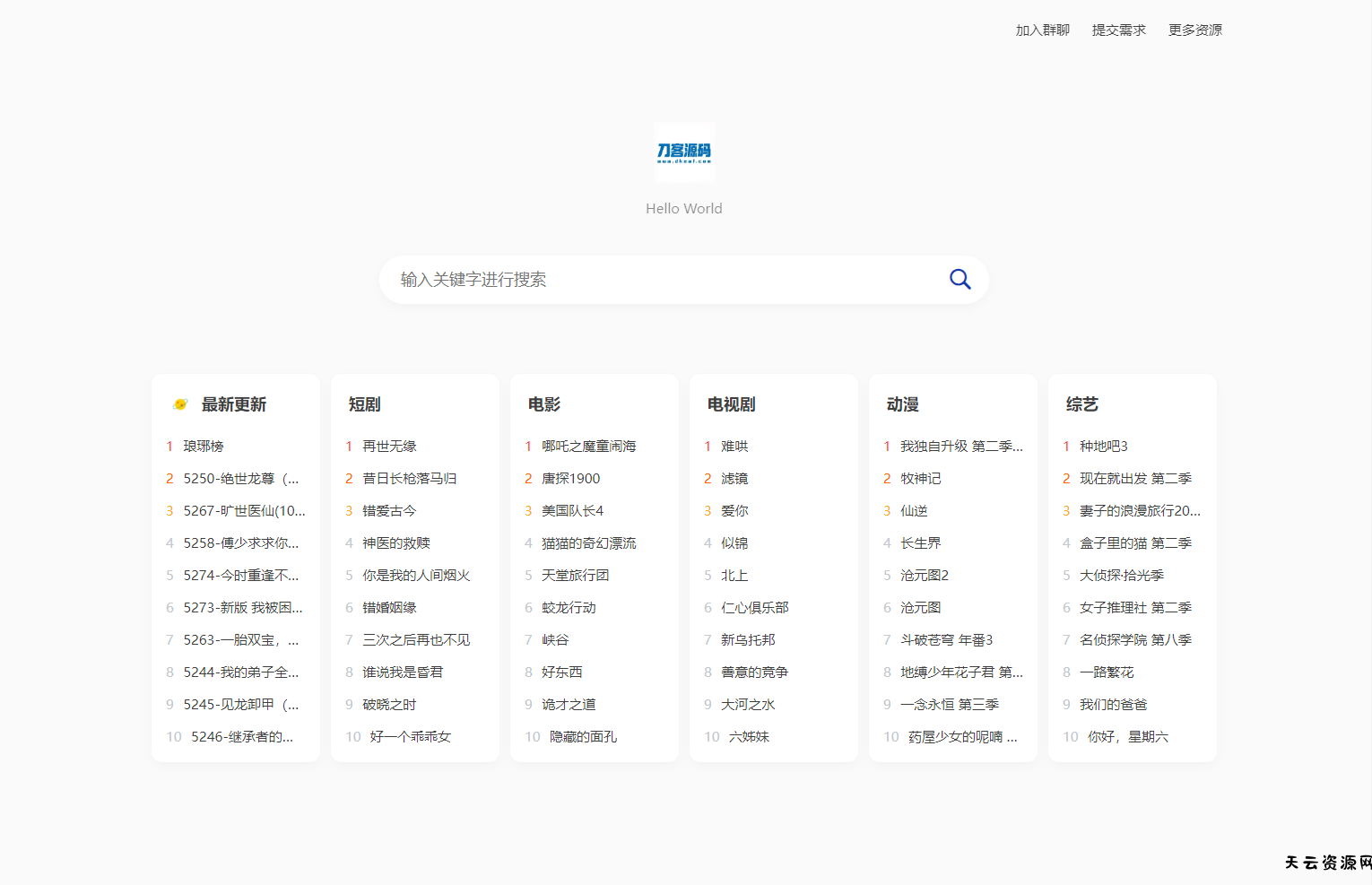Open 唐探1900 in the movie list
1372x885 pixels.
point(569,478)
